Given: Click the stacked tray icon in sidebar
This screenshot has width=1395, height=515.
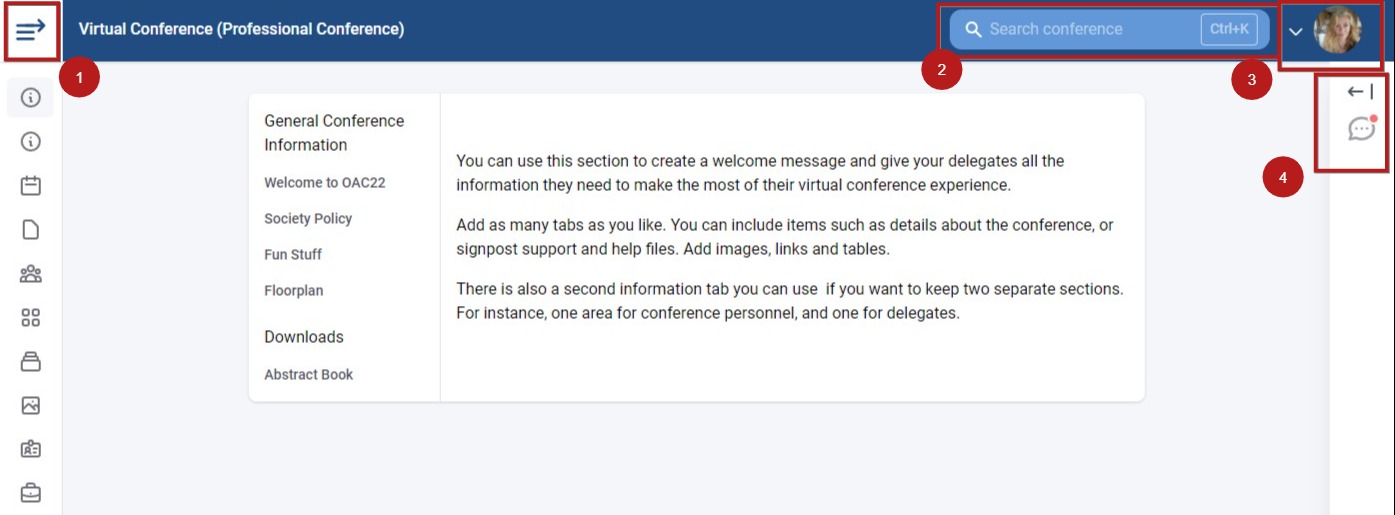Looking at the screenshot, I should tap(31, 362).
